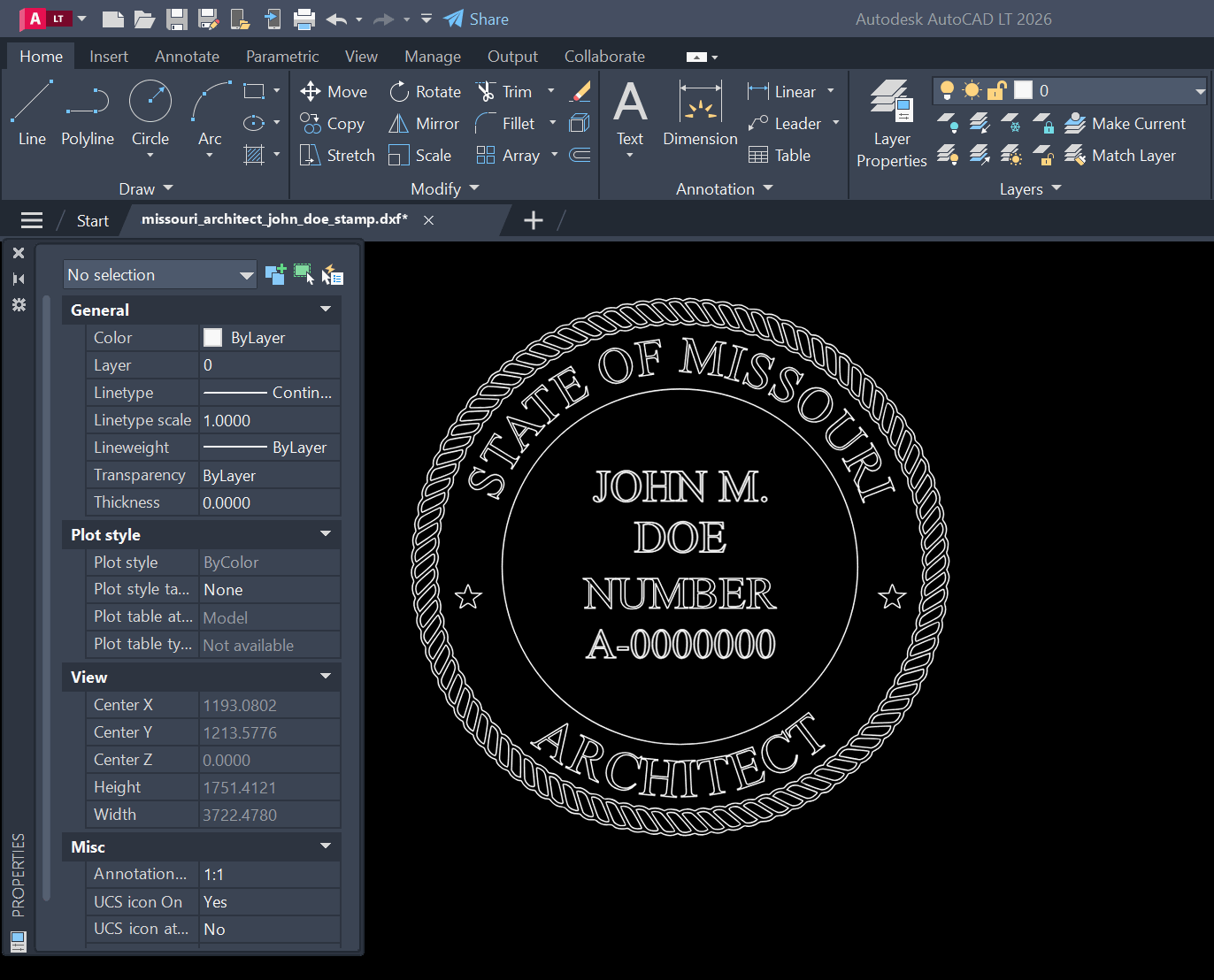Switch to the View ribbon tab
1214x980 pixels.
[361, 56]
